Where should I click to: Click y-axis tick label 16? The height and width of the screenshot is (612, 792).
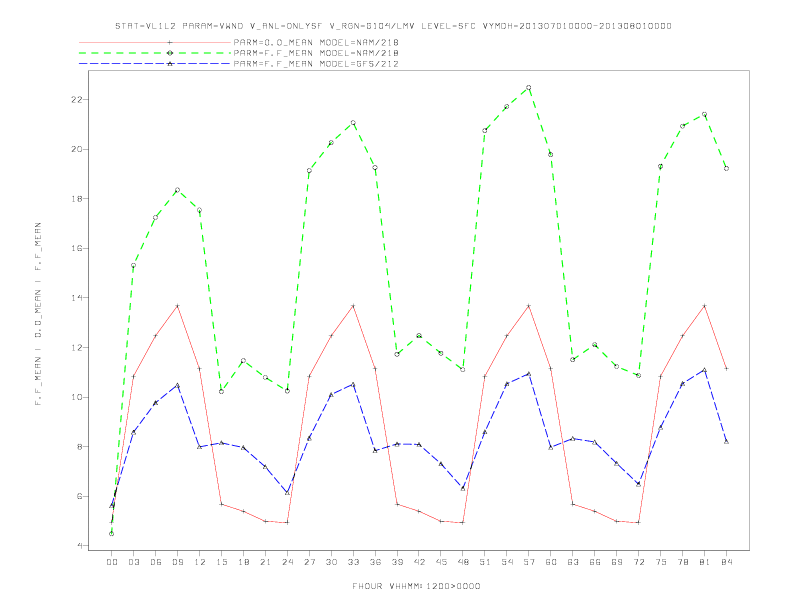[76, 248]
